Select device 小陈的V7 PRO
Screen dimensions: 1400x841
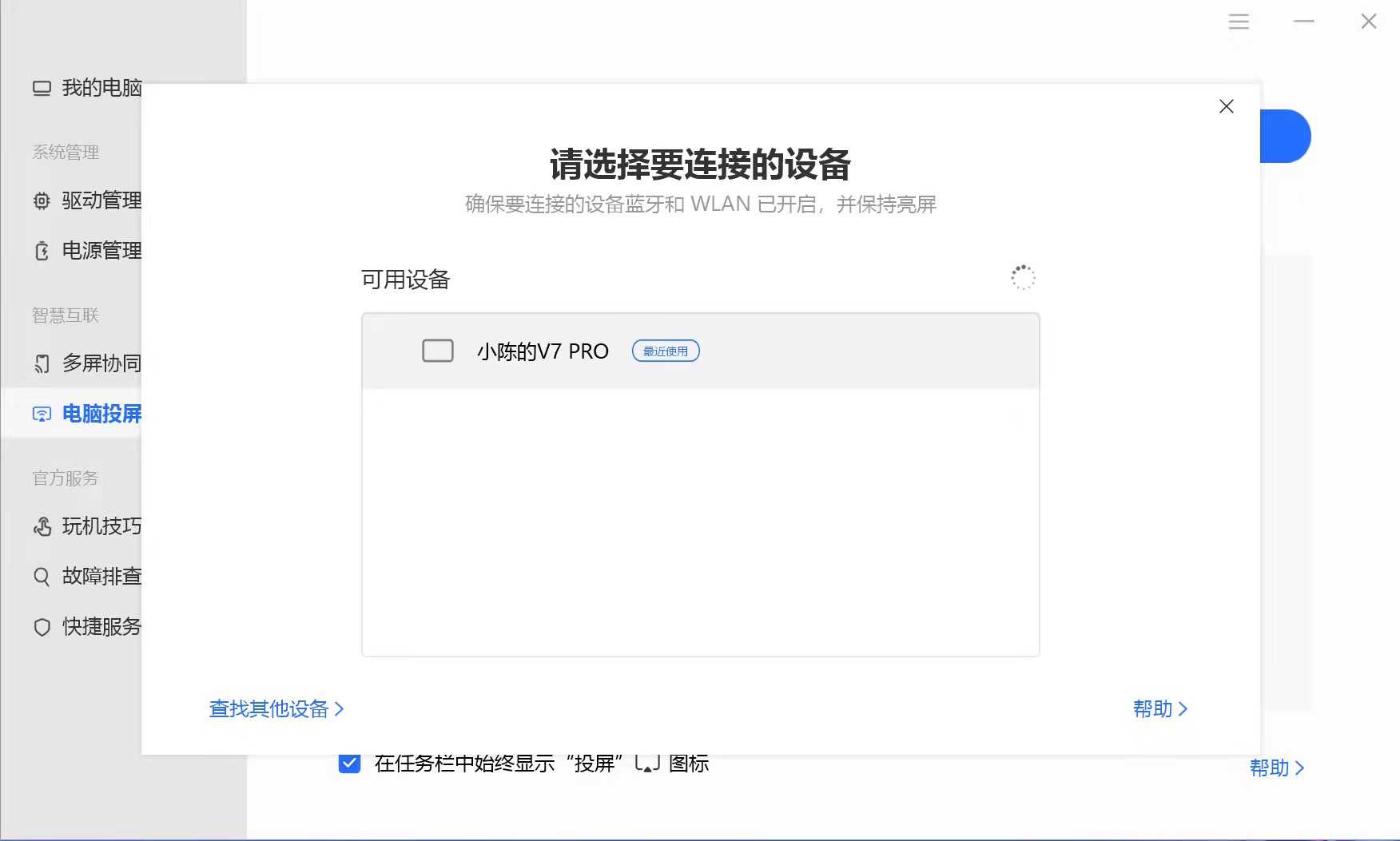[x=701, y=351]
